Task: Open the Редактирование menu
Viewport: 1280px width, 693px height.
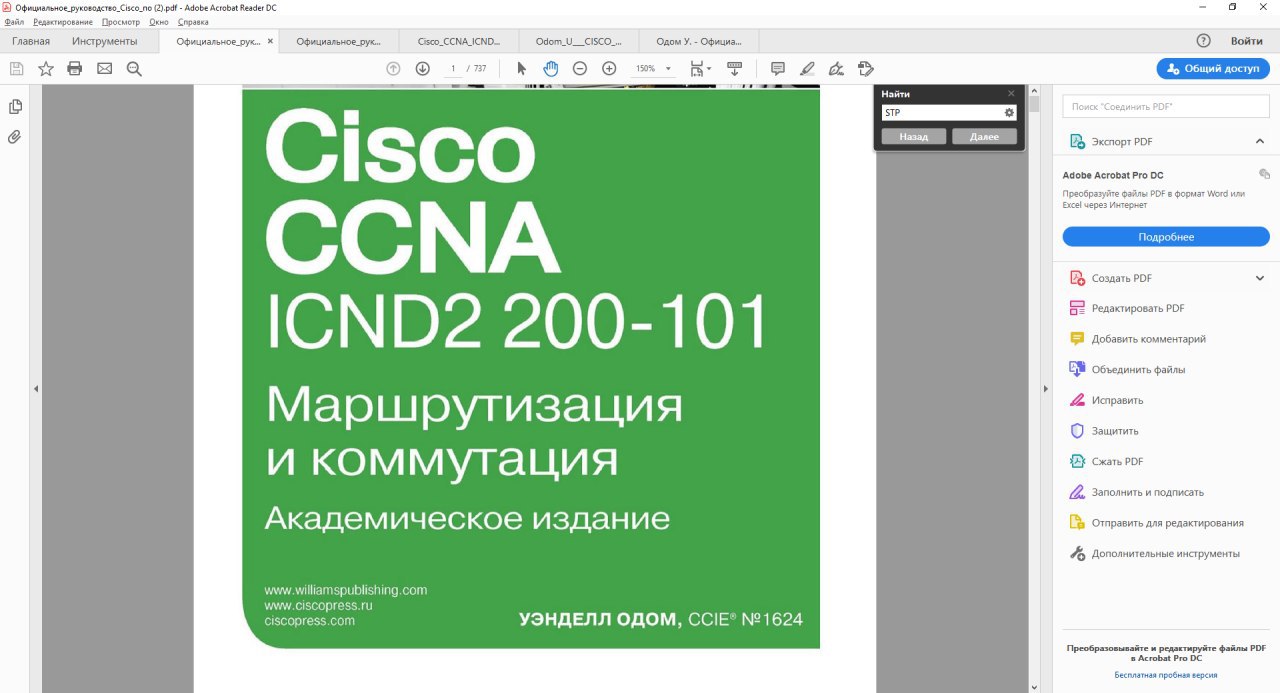Action: click(x=63, y=21)
